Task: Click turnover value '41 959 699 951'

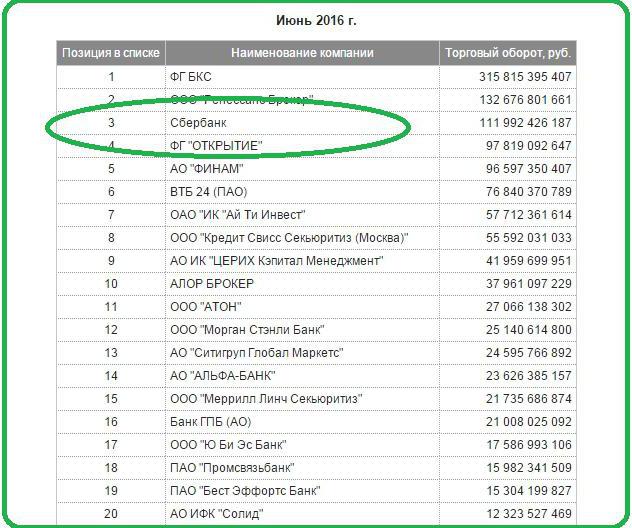Action: click(528, 261)
